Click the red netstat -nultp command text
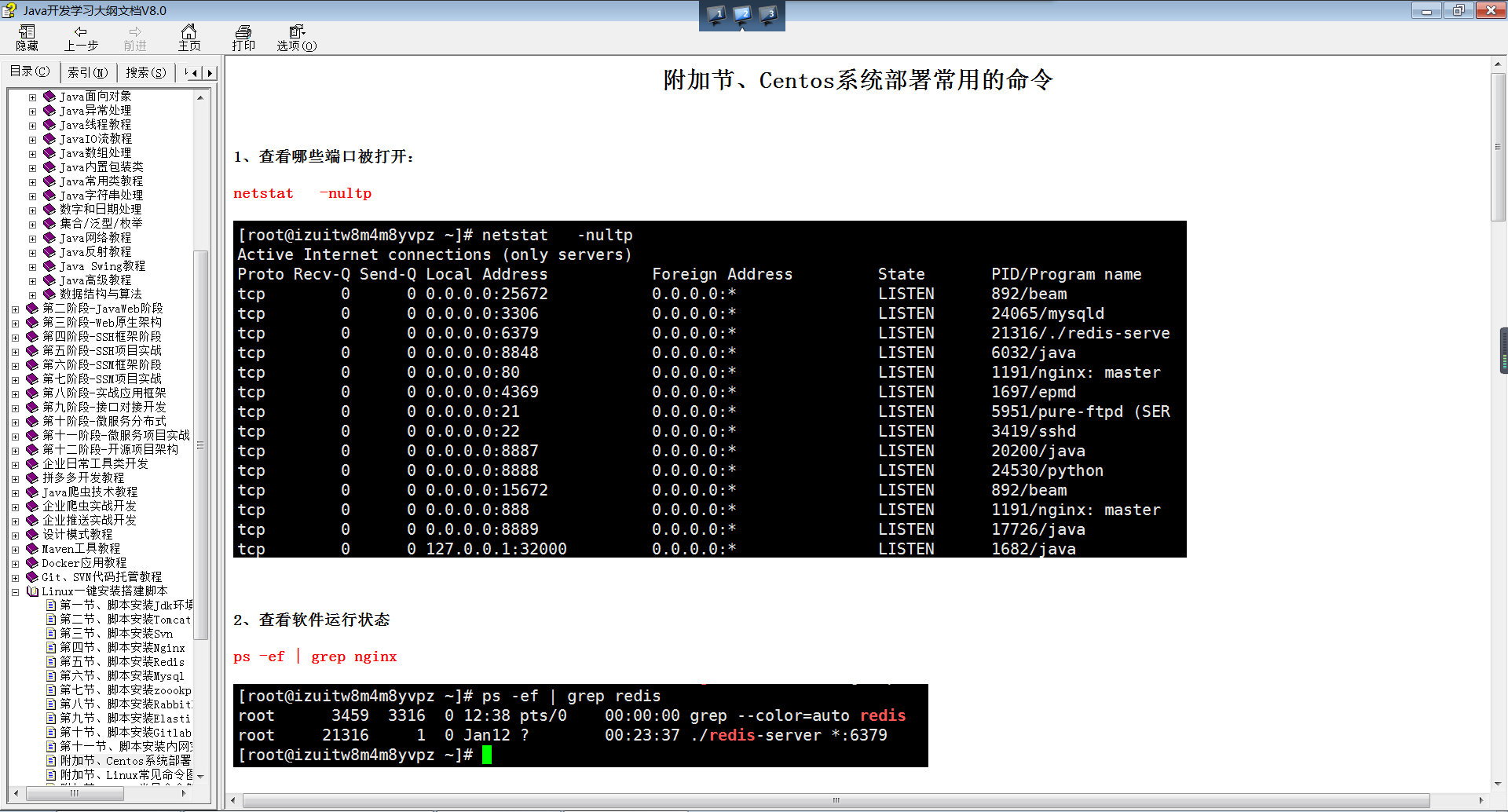 coord(302,193)
